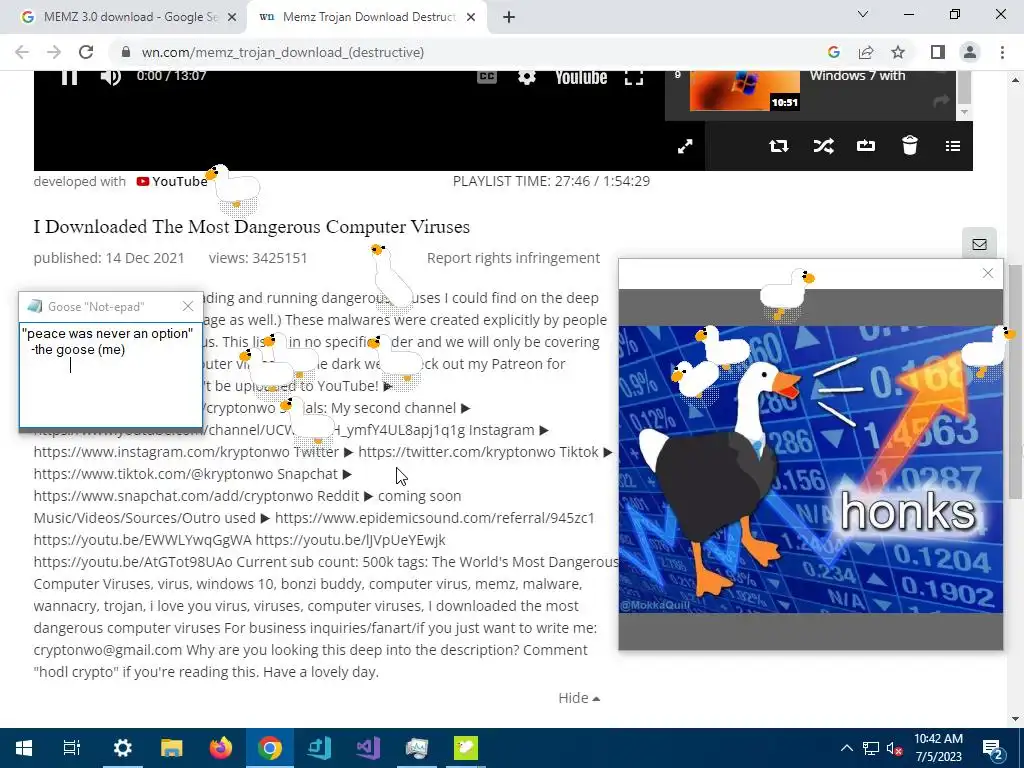This screenshot has height=768, width=1024.
Task: Click the page vertical scrollbar thumb
Action: click(1015, 382)
